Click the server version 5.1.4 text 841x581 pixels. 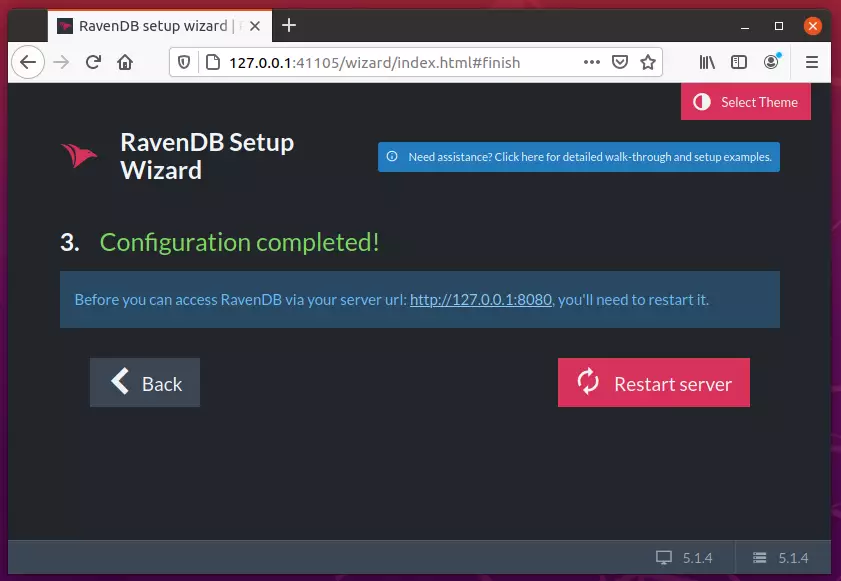(793, 558)
